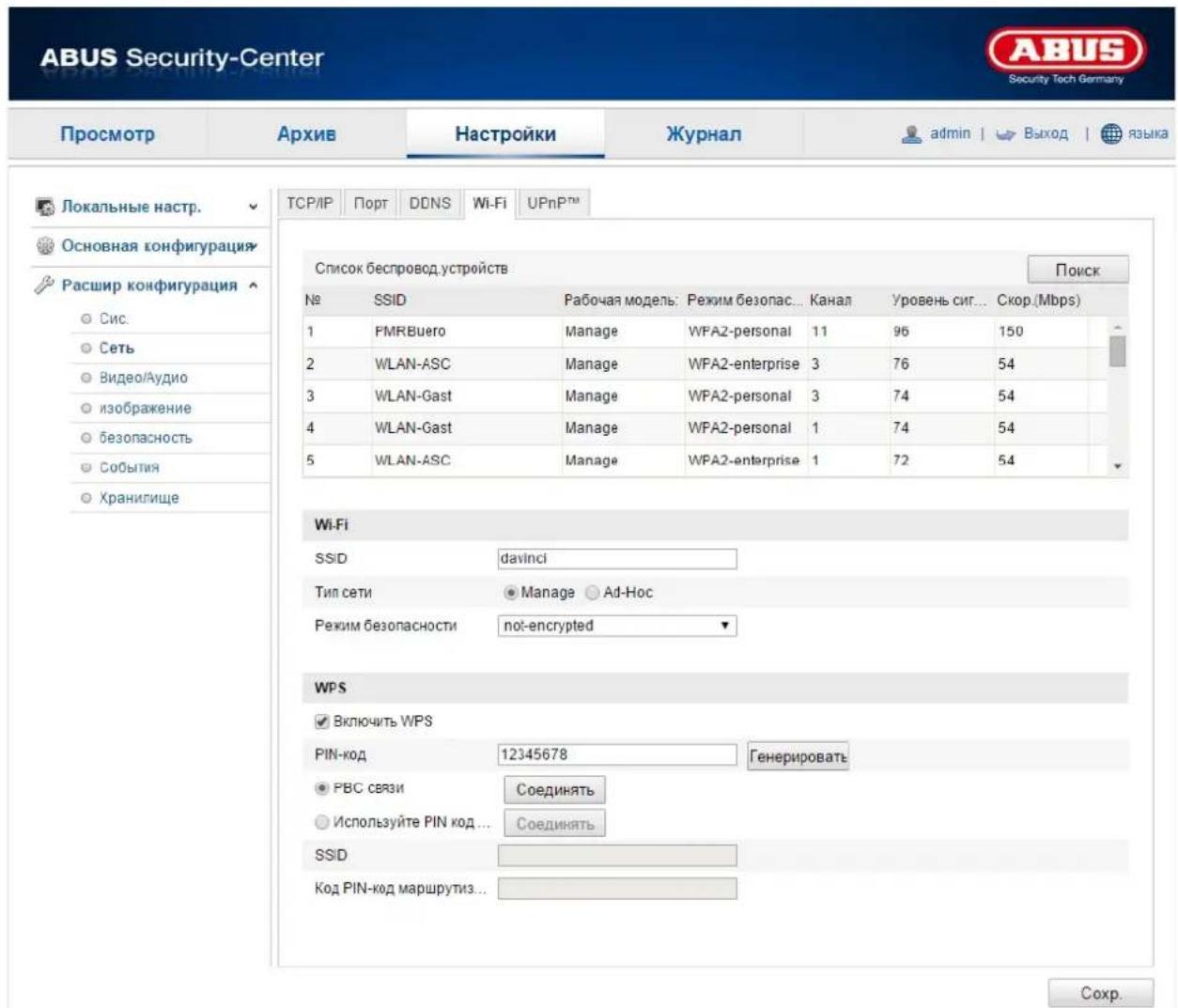
Task: Open the изображение settings item
Action: coord(145,408)
